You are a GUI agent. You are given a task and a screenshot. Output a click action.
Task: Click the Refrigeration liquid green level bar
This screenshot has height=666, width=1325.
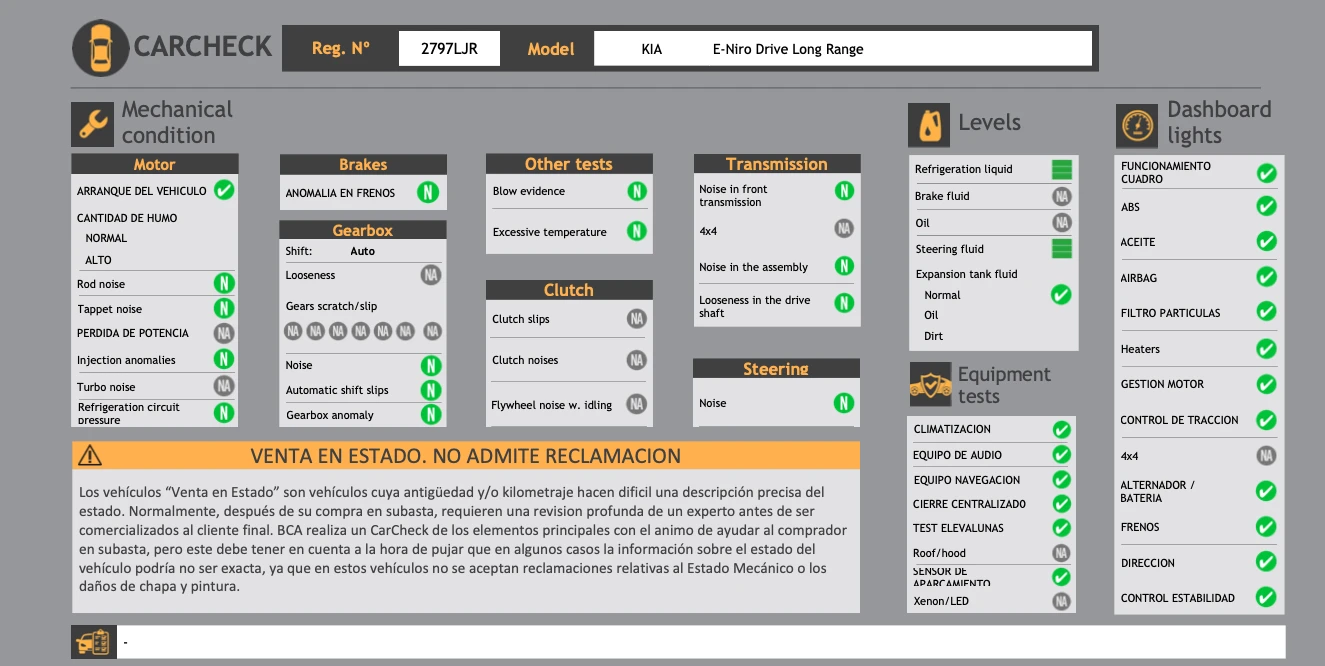tap(1061, 169)
